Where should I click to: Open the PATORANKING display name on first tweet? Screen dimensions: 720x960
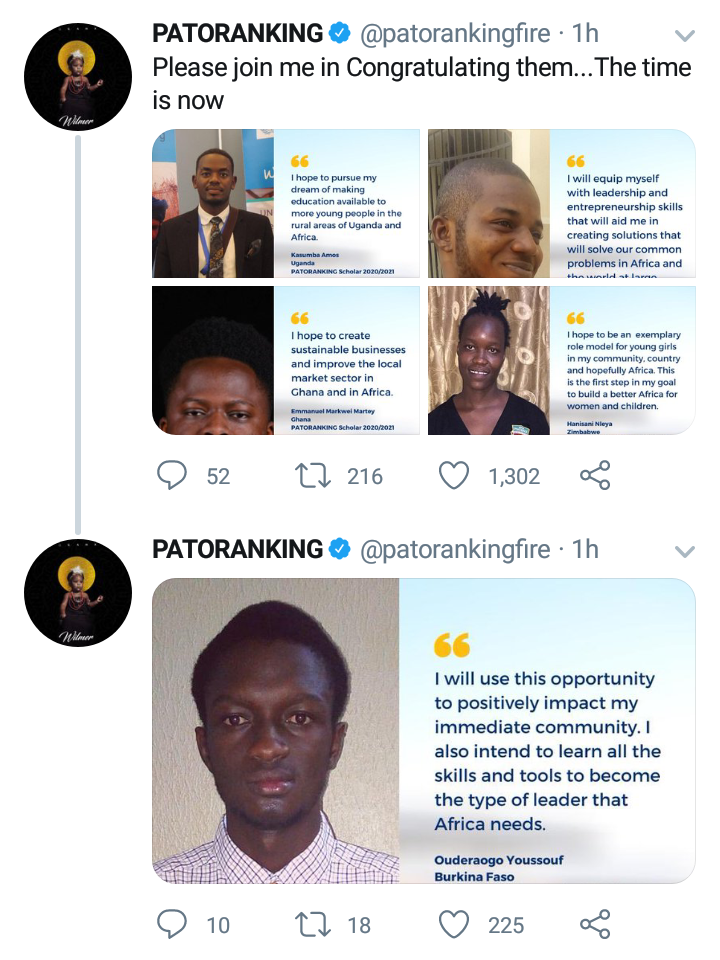point(238,34)
